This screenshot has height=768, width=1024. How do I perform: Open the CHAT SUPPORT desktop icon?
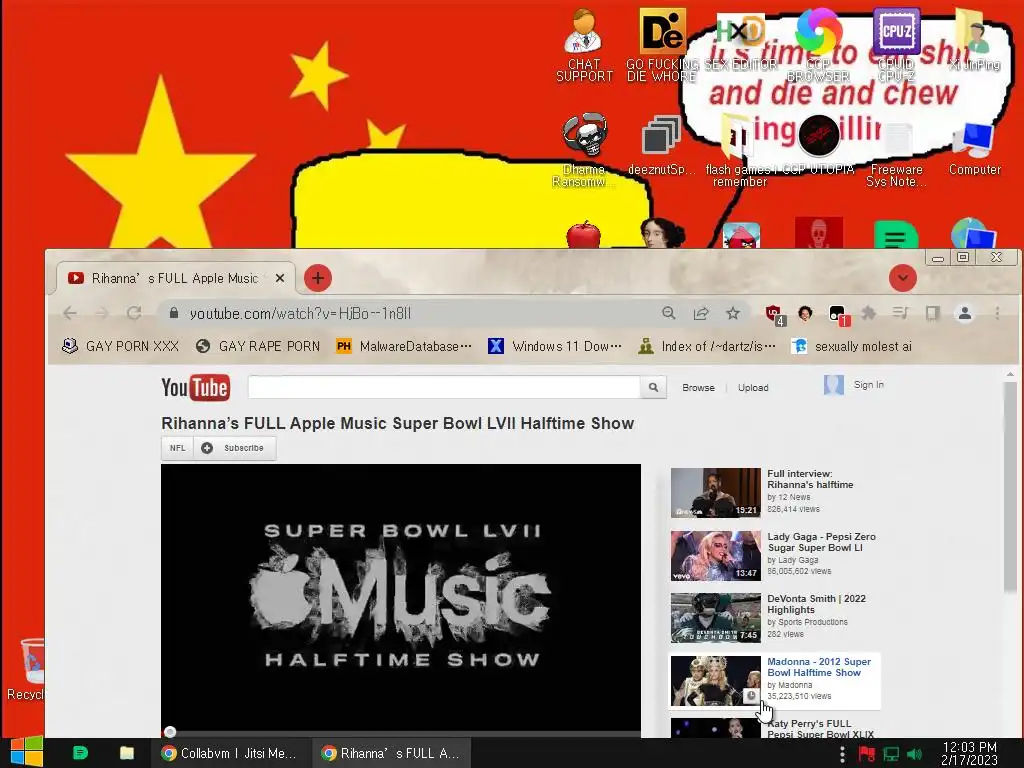click(584, 46)
